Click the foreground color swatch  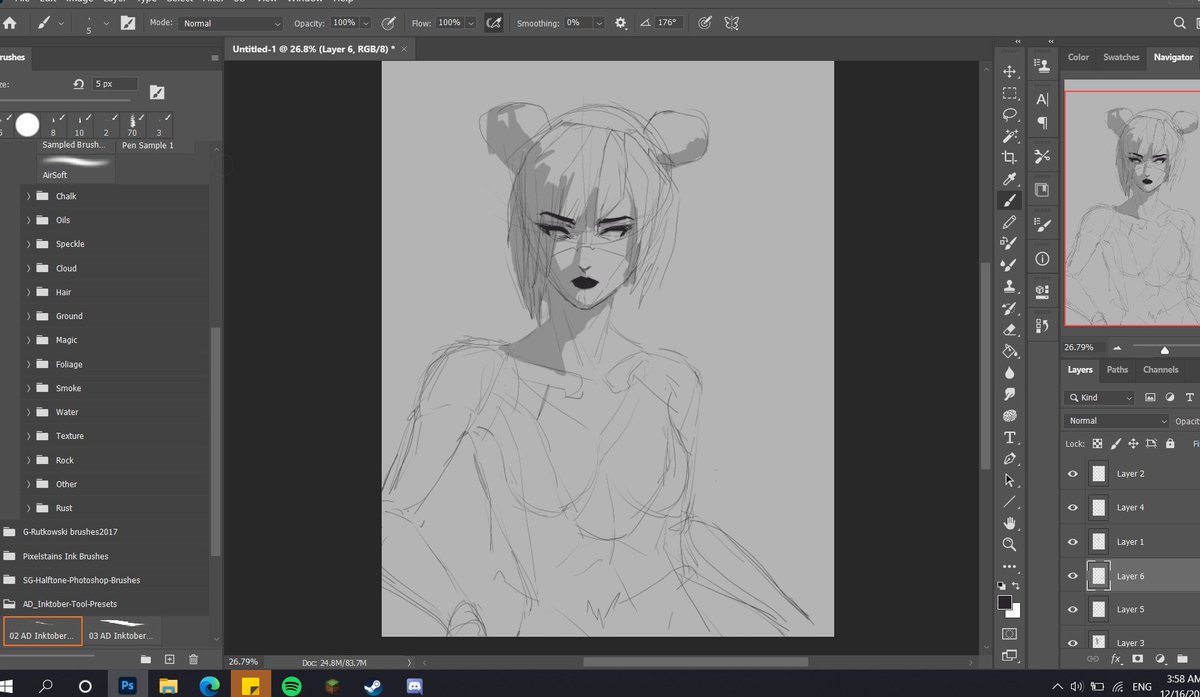1004,602
